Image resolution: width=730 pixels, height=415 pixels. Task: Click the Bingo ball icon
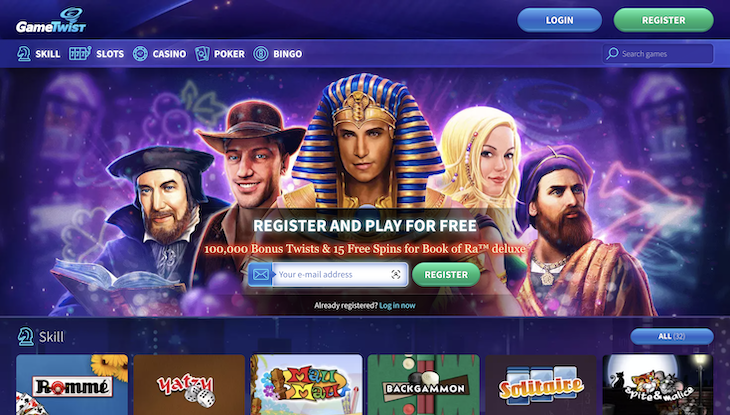tap(261, 54)
